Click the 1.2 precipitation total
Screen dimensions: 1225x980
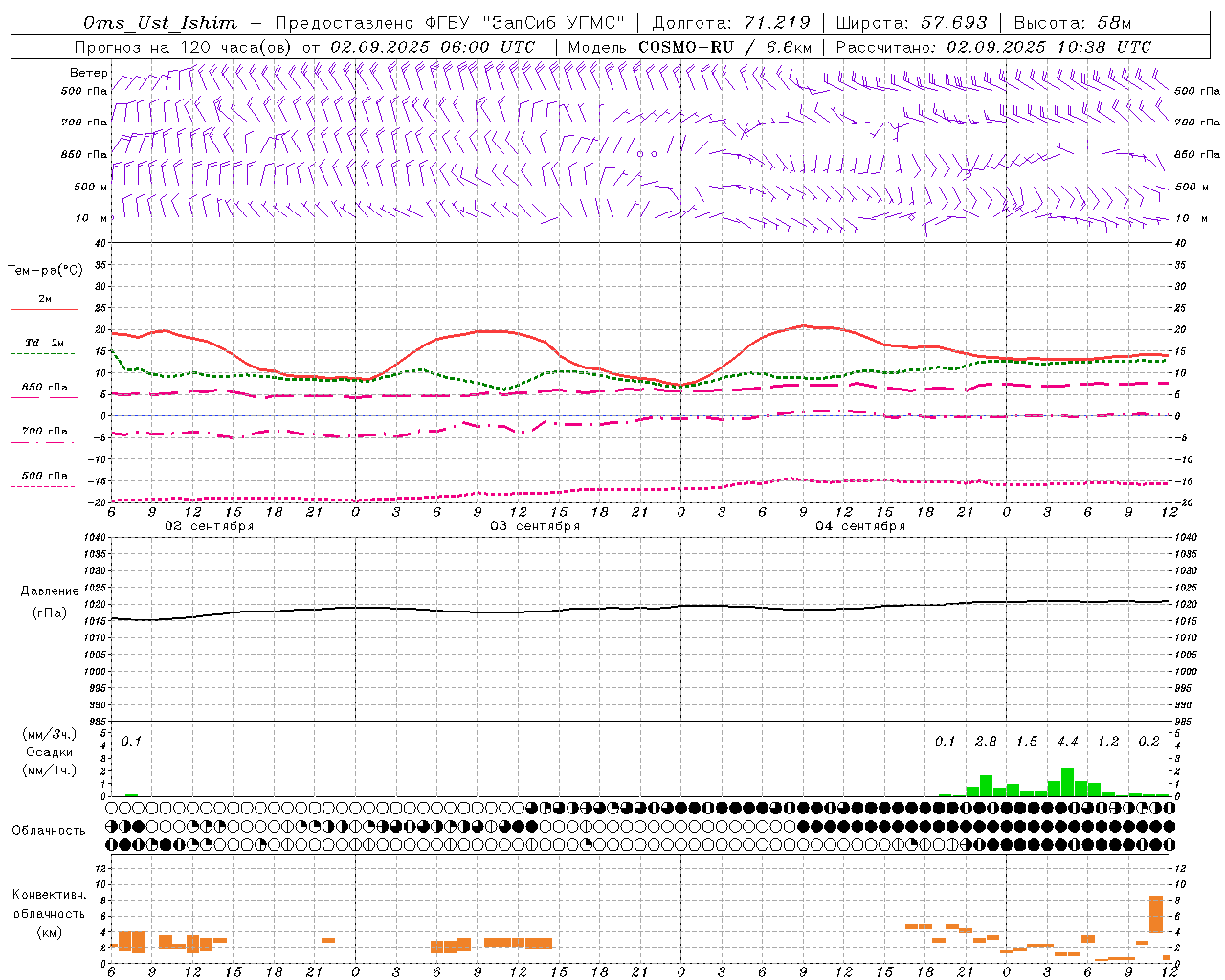tap(1108, 742)
